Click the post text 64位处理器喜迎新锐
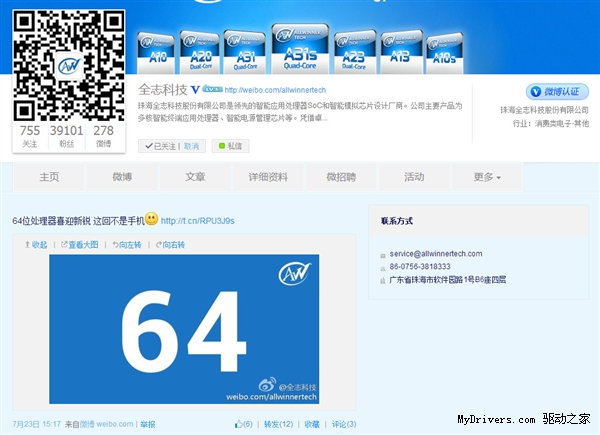 51,221
